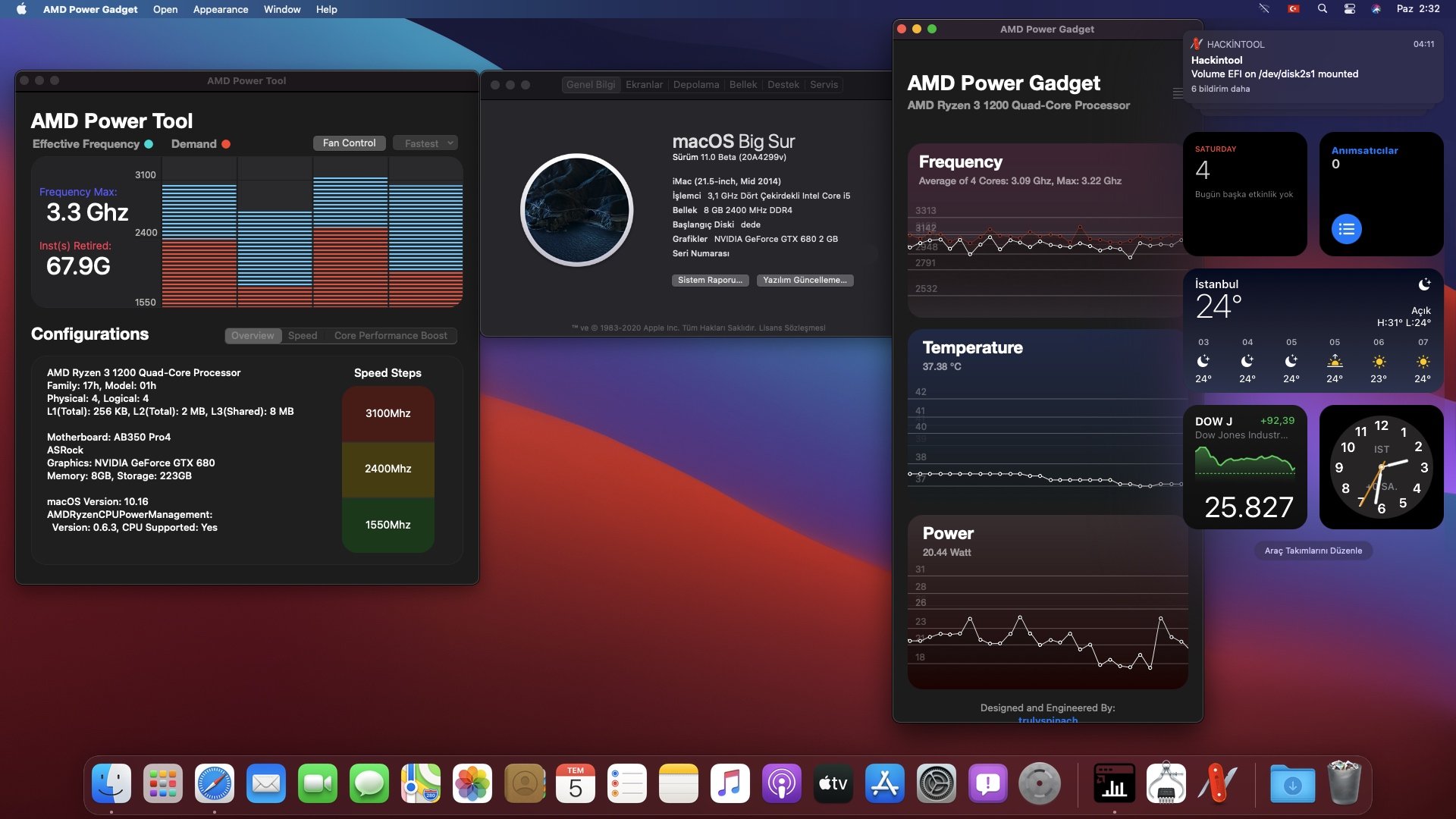Open System Information caliper icon in Dock
Screen dimensions: 1456x819
pyautogui.click(x=1166, y=784)
